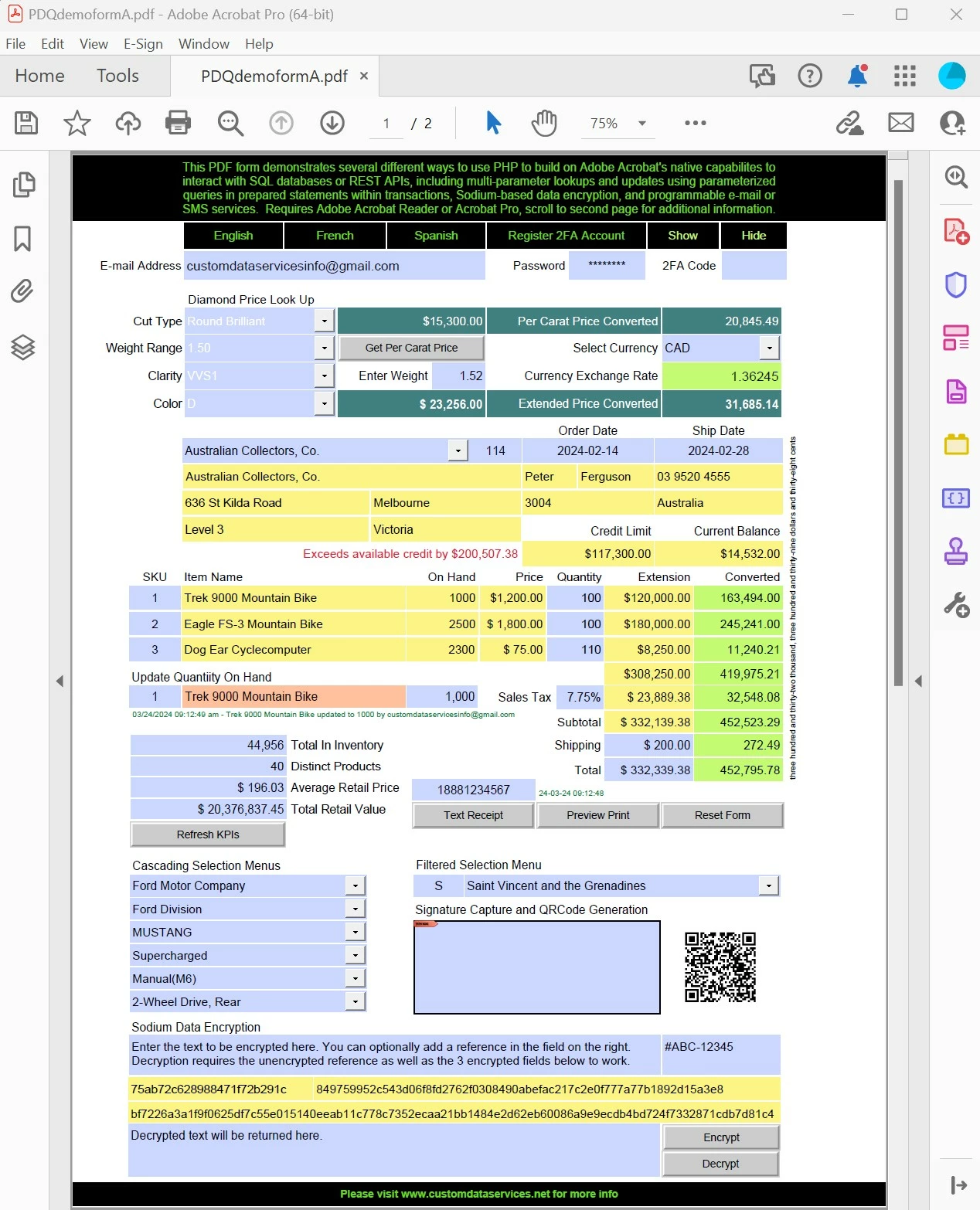This screenshot has height=1210, width=980.
Task: Click the vertical document scrollbar
Action: [x=898, y=433]
